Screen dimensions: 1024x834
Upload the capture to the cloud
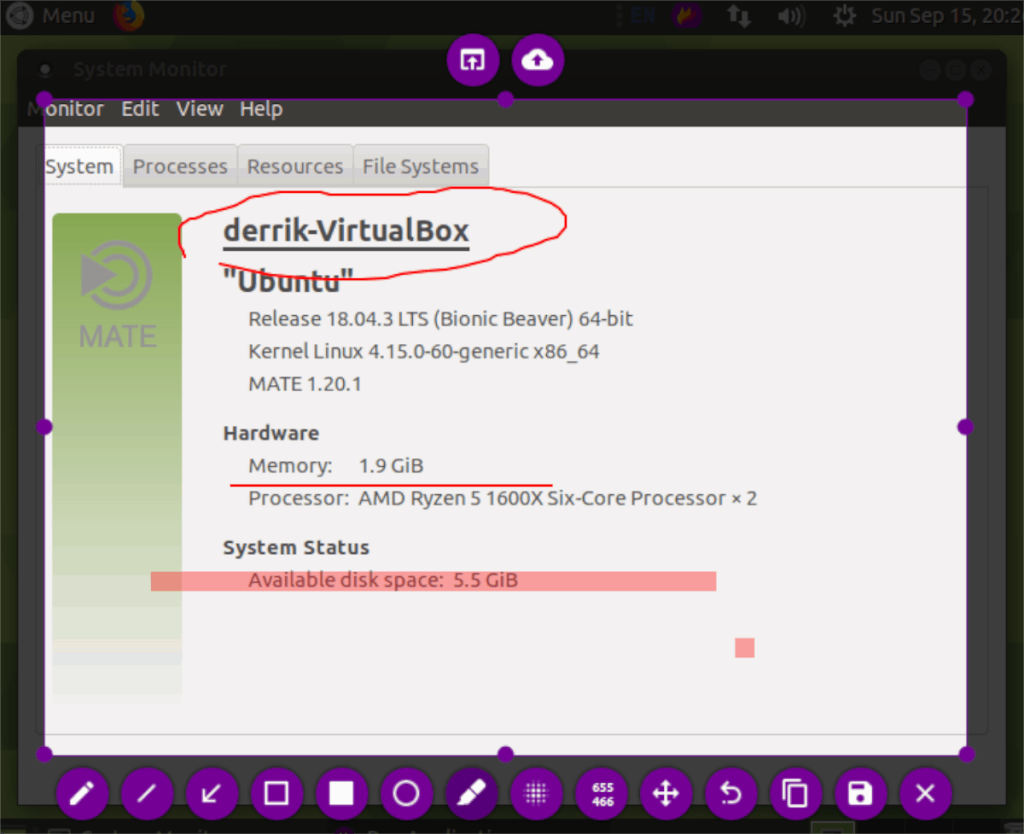(x=538, y=61)
